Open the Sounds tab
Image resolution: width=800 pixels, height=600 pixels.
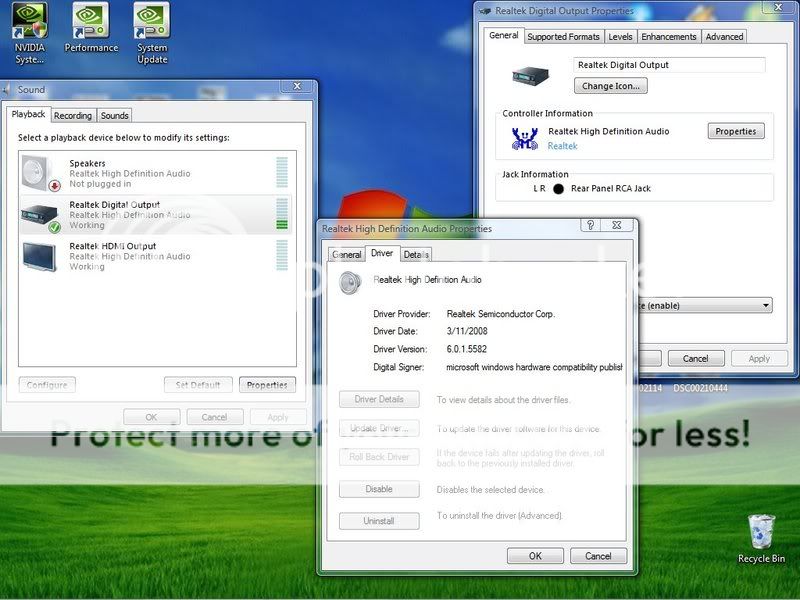click(115, 116)
